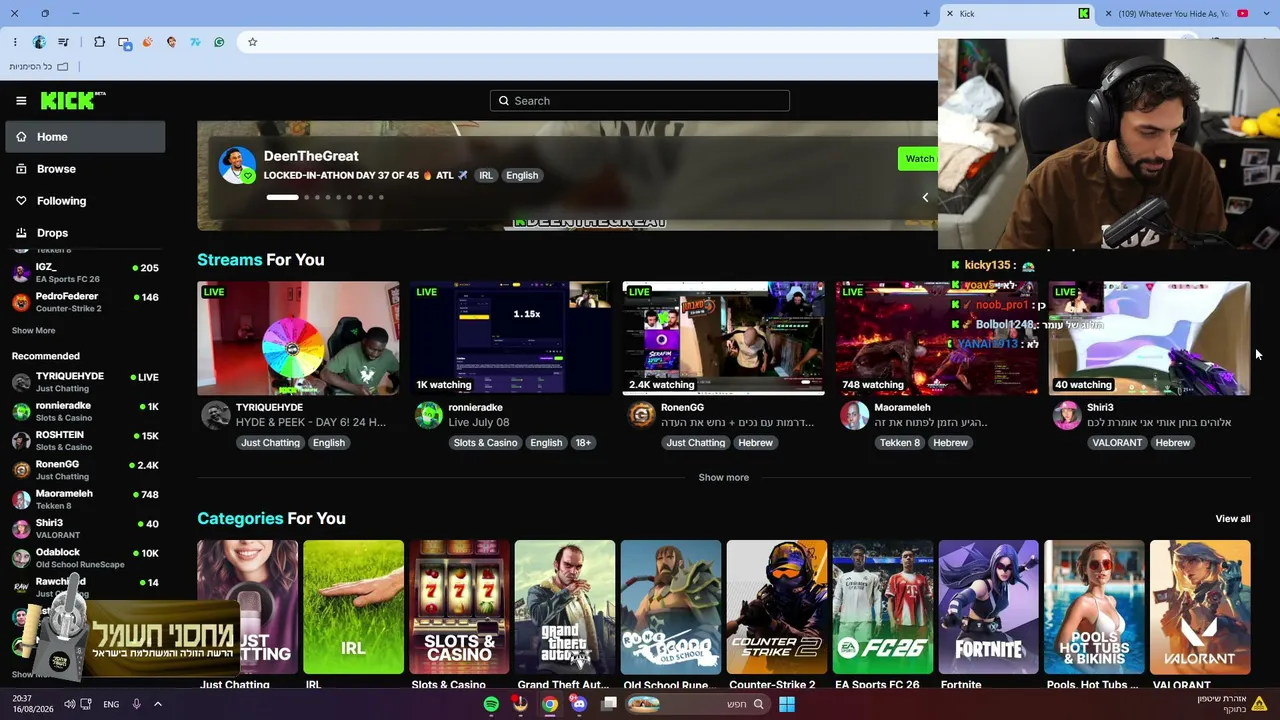Open the Fortnite category card
Image resolution: width=1280 pixels, height=720 pixels.
989,607
